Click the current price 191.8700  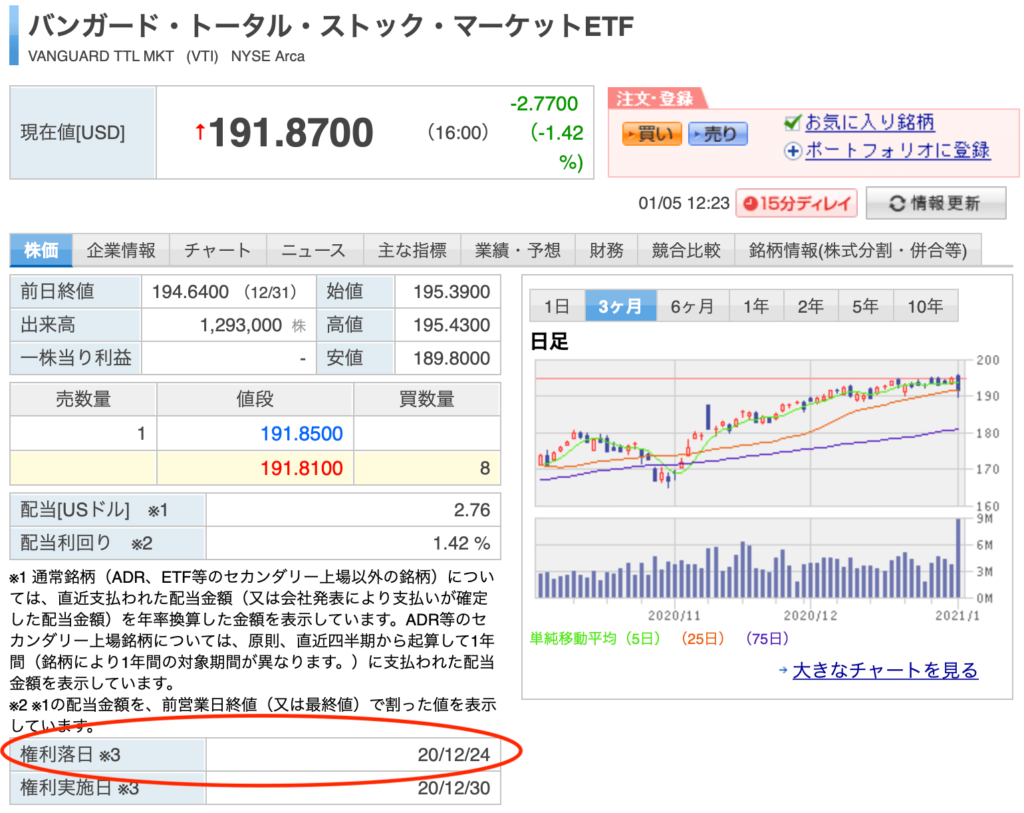point(291,133)
